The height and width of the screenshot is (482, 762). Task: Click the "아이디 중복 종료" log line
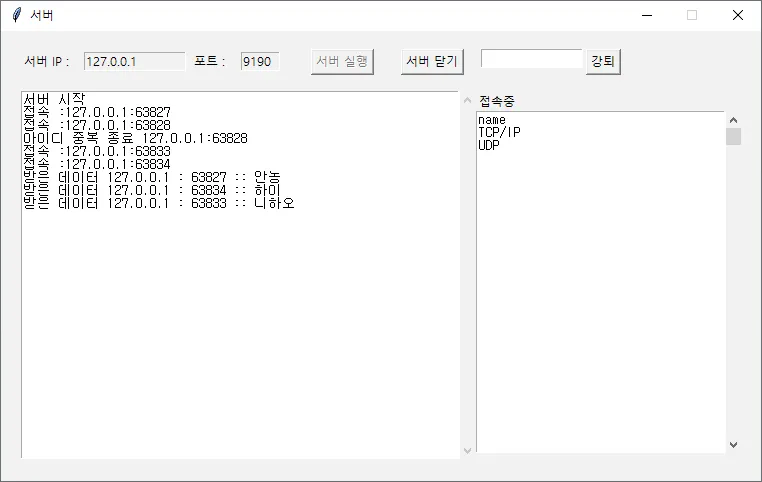(x=134, y=138)
